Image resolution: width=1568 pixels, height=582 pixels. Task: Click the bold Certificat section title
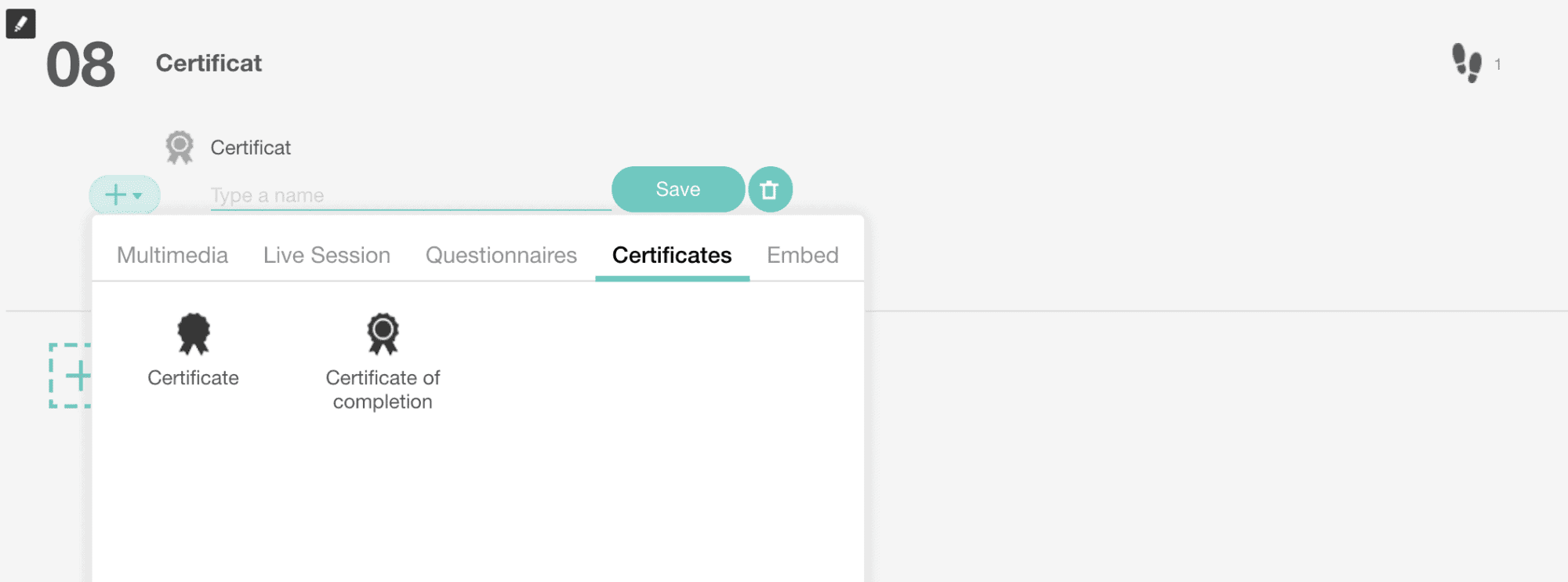click(209, 64)
